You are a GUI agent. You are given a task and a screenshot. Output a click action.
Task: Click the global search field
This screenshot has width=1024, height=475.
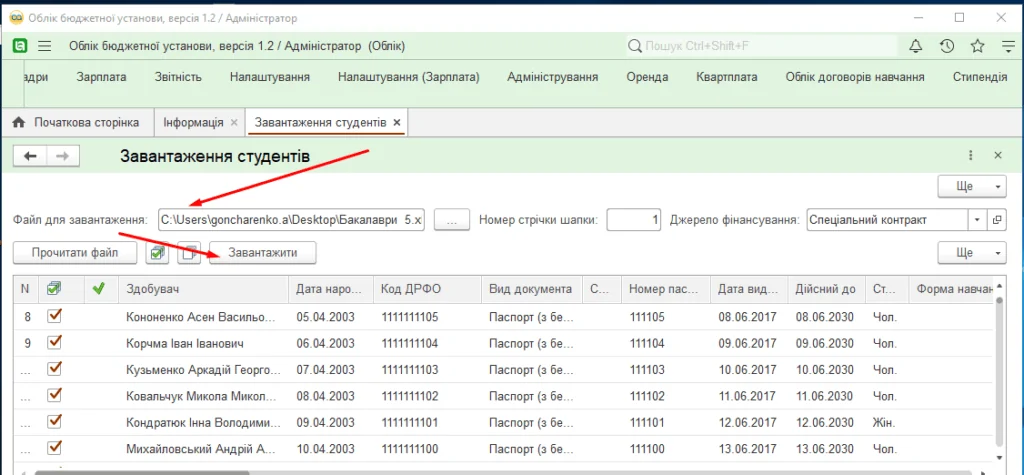point(760,46)
